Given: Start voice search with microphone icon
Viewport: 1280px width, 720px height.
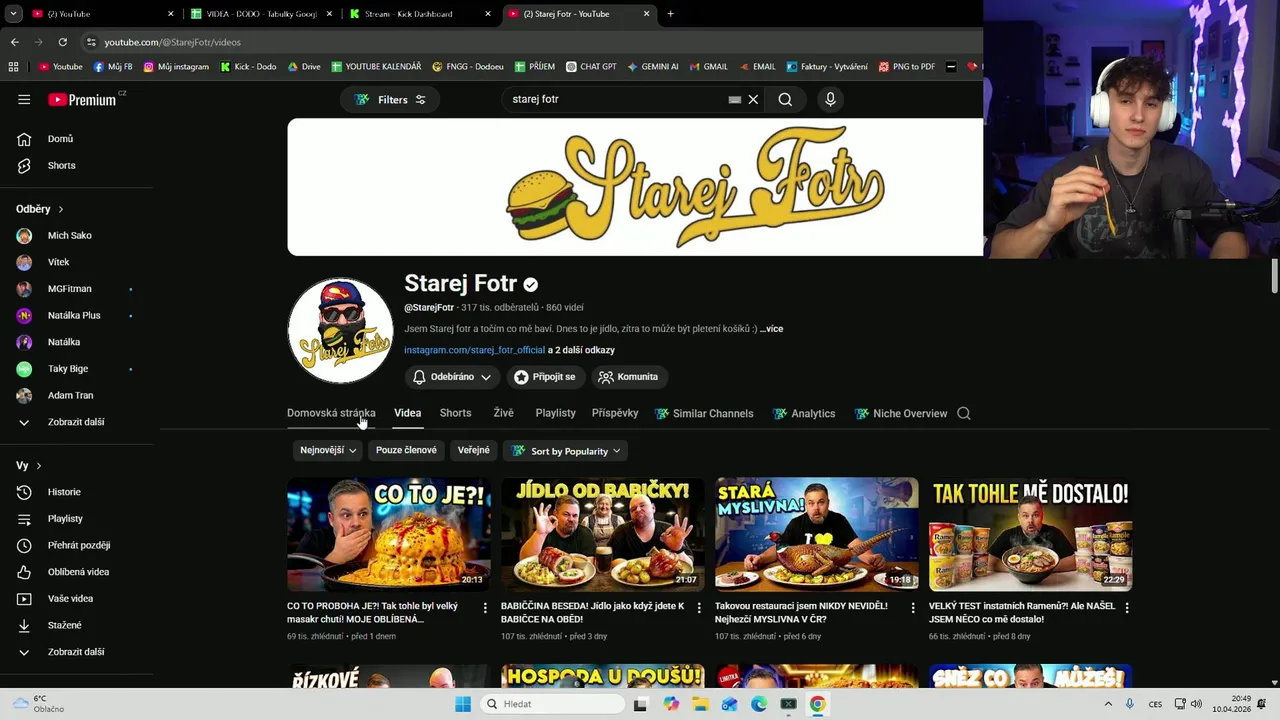Looking at the screenshot, I should 830,99.
